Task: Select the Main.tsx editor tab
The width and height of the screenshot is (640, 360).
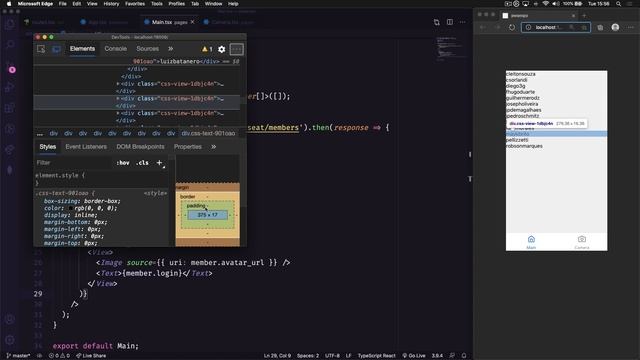Action: tap(169, 22)
